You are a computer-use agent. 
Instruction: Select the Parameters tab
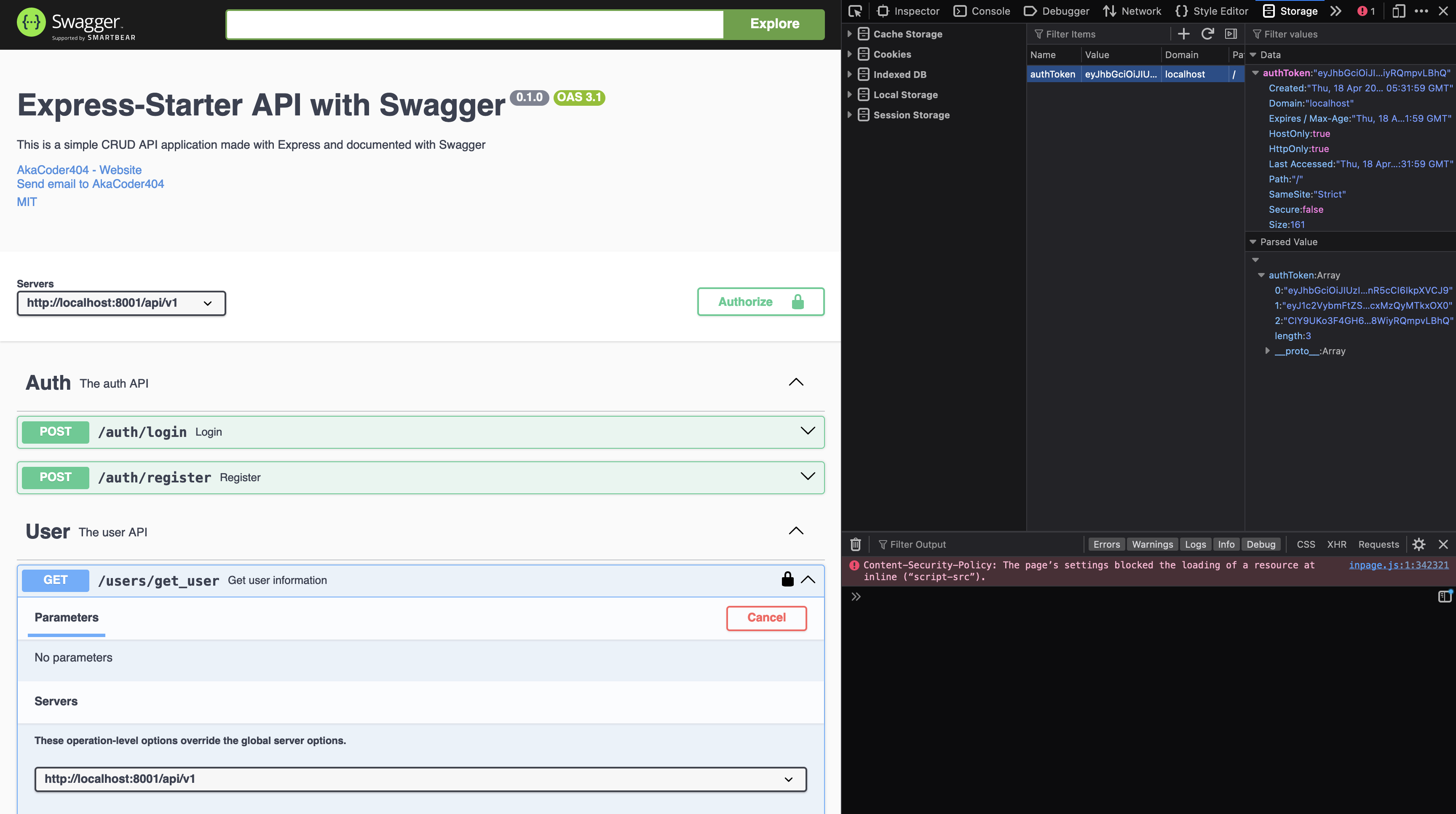pyautogui.click(x=67, y=618)
